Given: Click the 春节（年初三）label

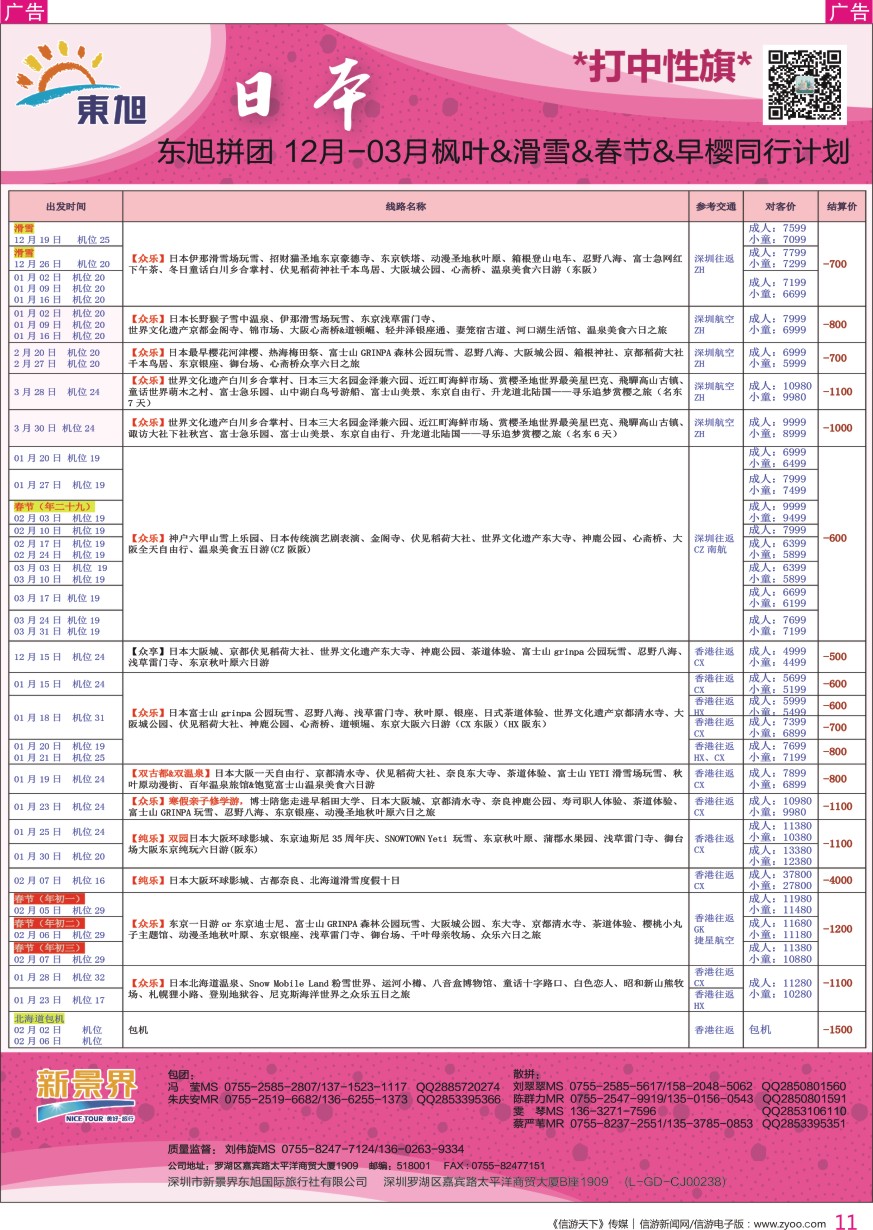Looking at the screenshot, I should tap(48, 947).
